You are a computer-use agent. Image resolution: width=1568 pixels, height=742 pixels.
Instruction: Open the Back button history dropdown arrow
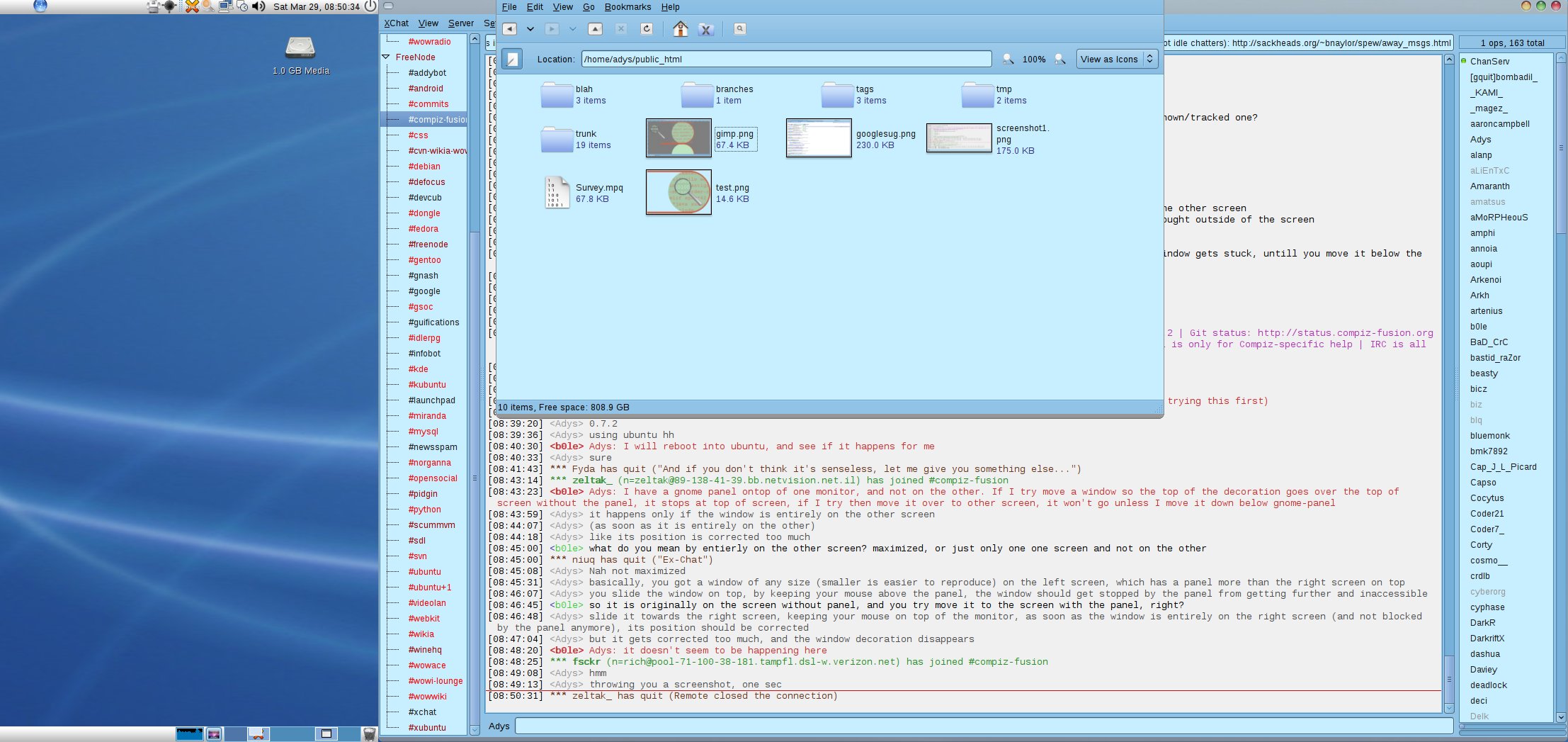tap(530, 29)
